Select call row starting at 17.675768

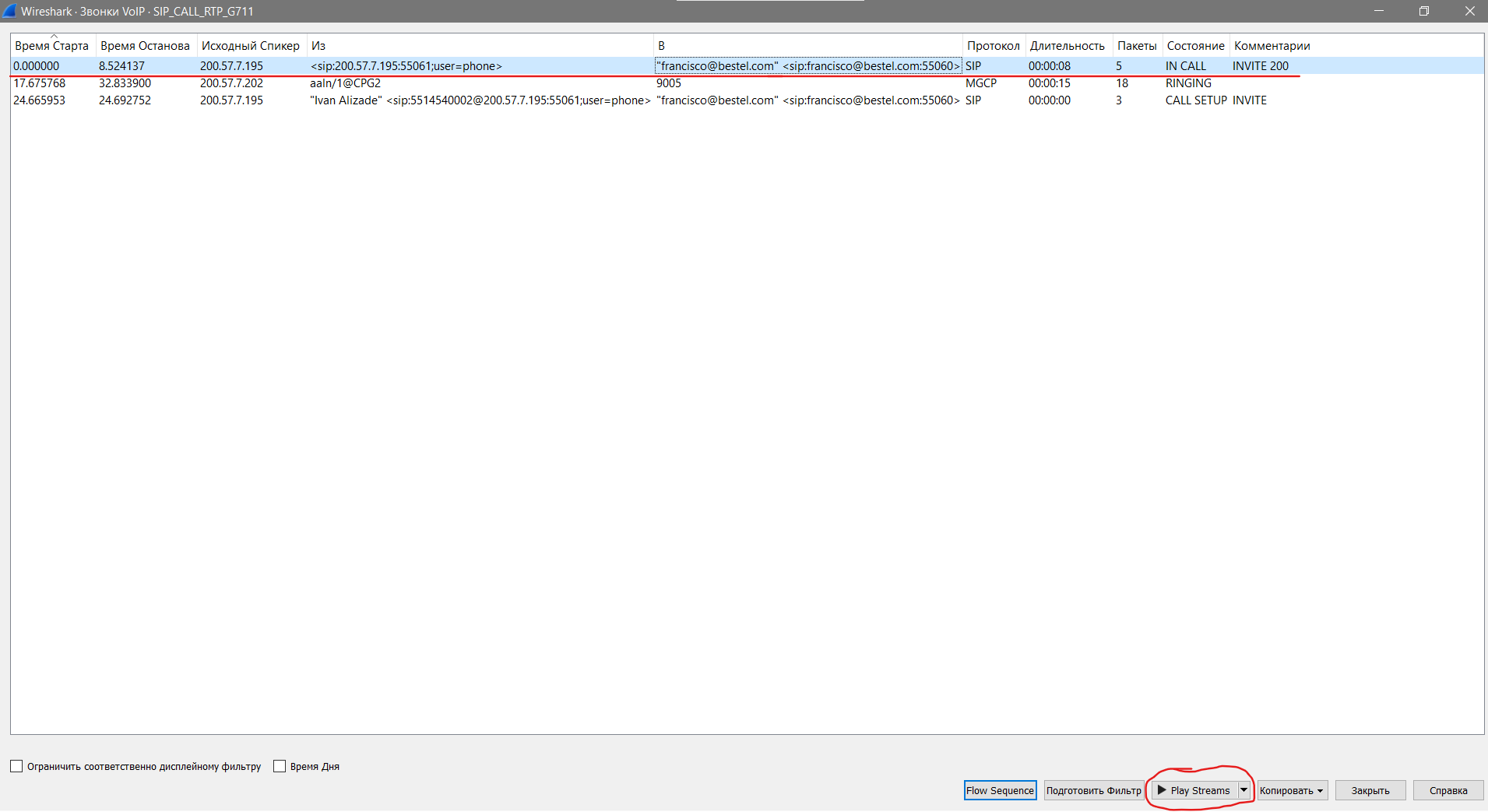click(747, 83)
